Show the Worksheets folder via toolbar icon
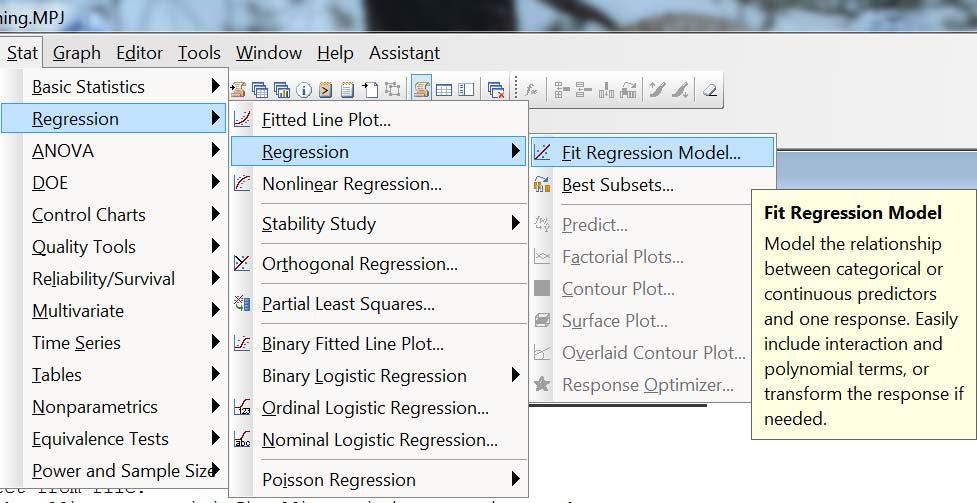 pos(260,90)
